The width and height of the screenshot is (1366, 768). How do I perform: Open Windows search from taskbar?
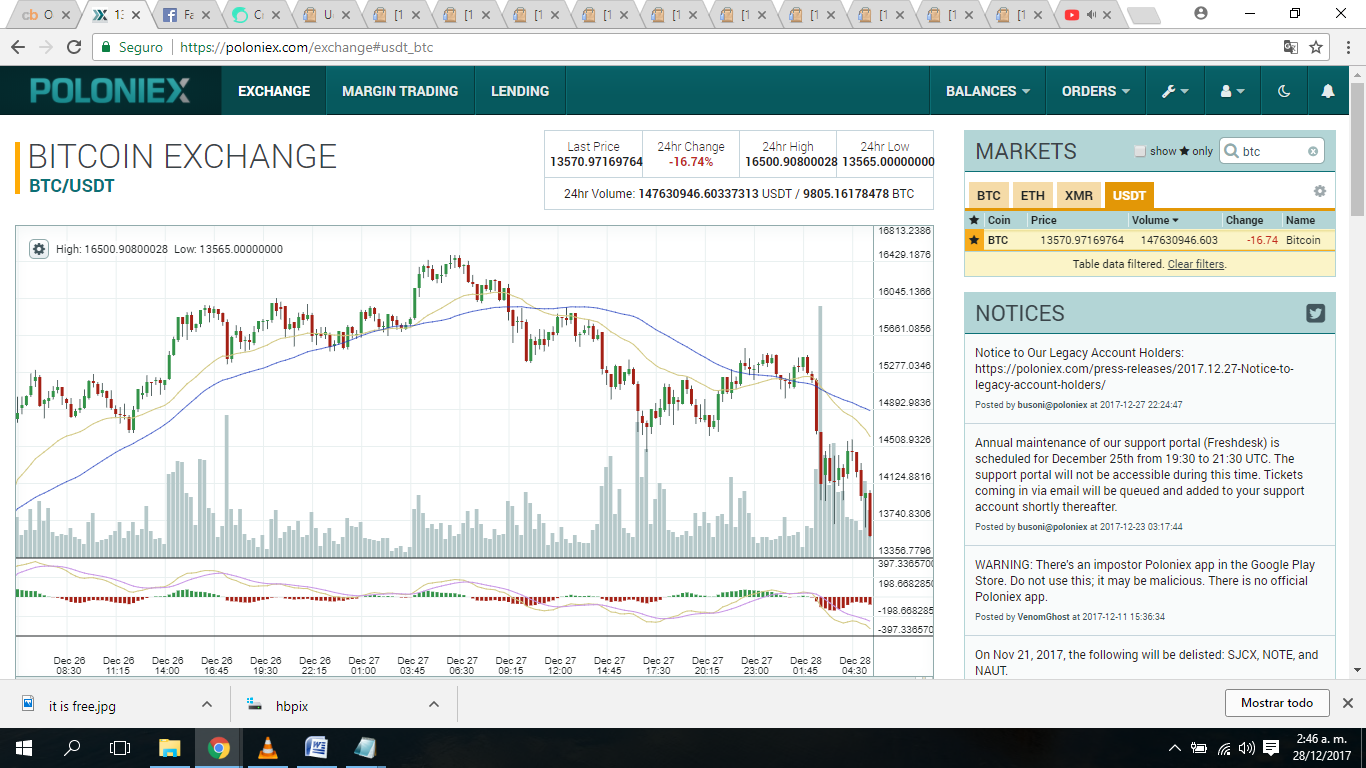coord(72,748)
